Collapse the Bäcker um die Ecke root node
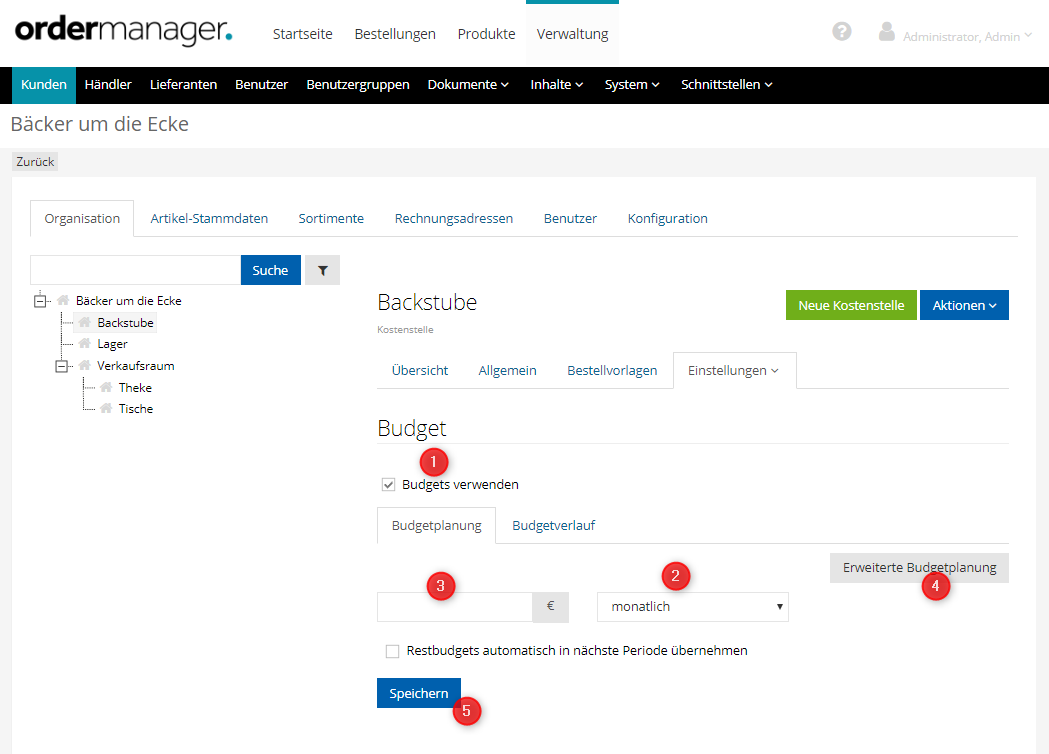 coord(40,301)
